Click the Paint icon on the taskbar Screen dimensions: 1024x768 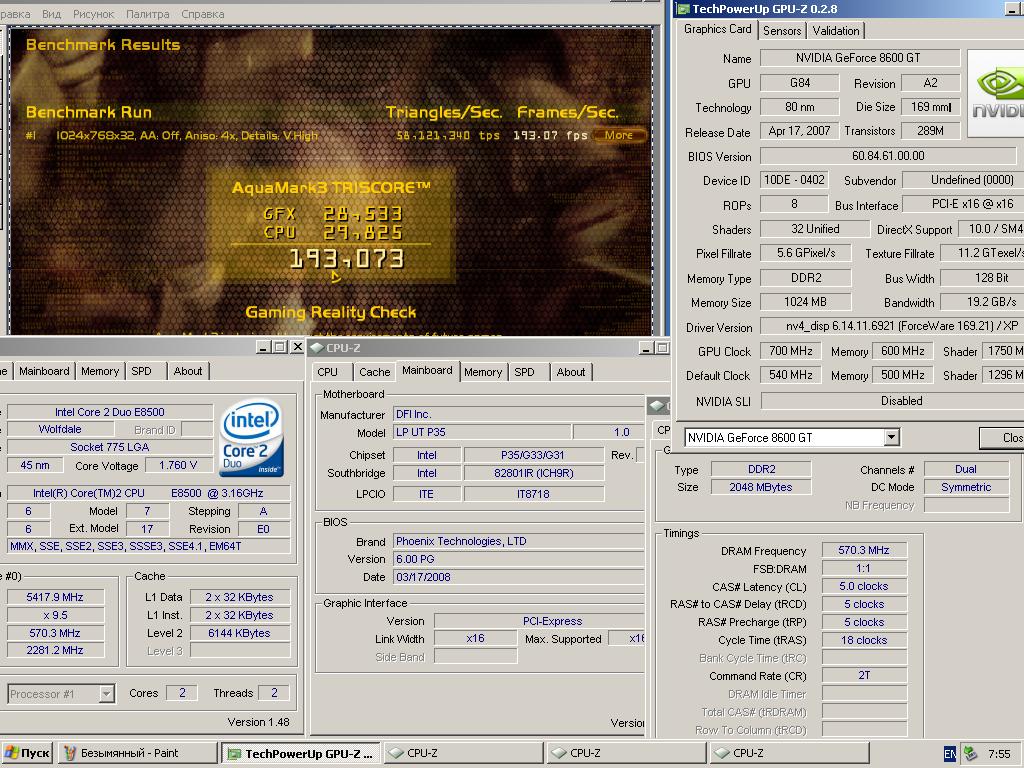[70, 753]
